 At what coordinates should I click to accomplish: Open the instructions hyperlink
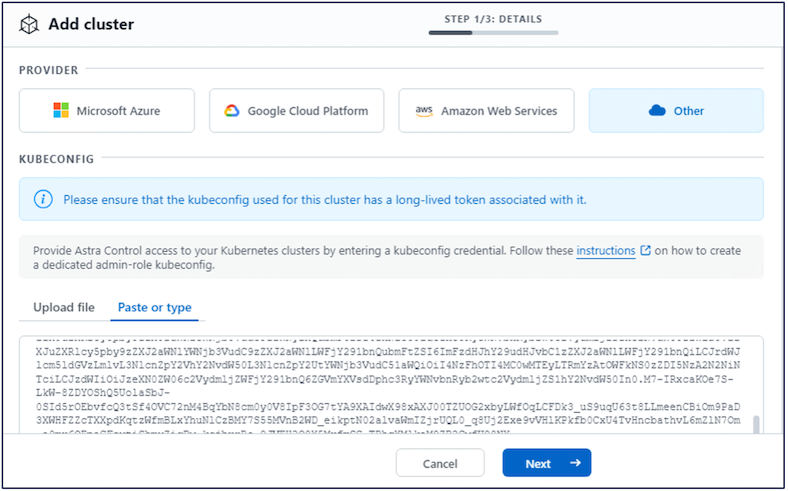pyautogui.click(x=606, y=251)
